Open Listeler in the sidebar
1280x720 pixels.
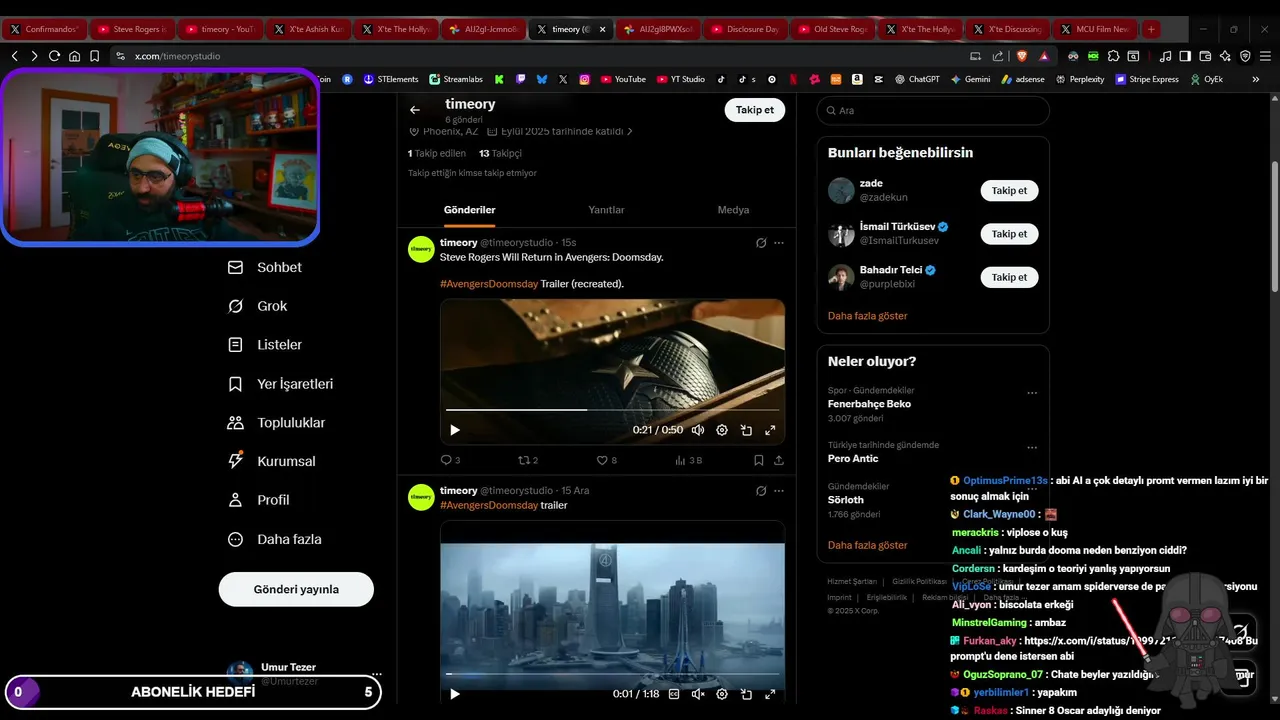pos(265,345)
